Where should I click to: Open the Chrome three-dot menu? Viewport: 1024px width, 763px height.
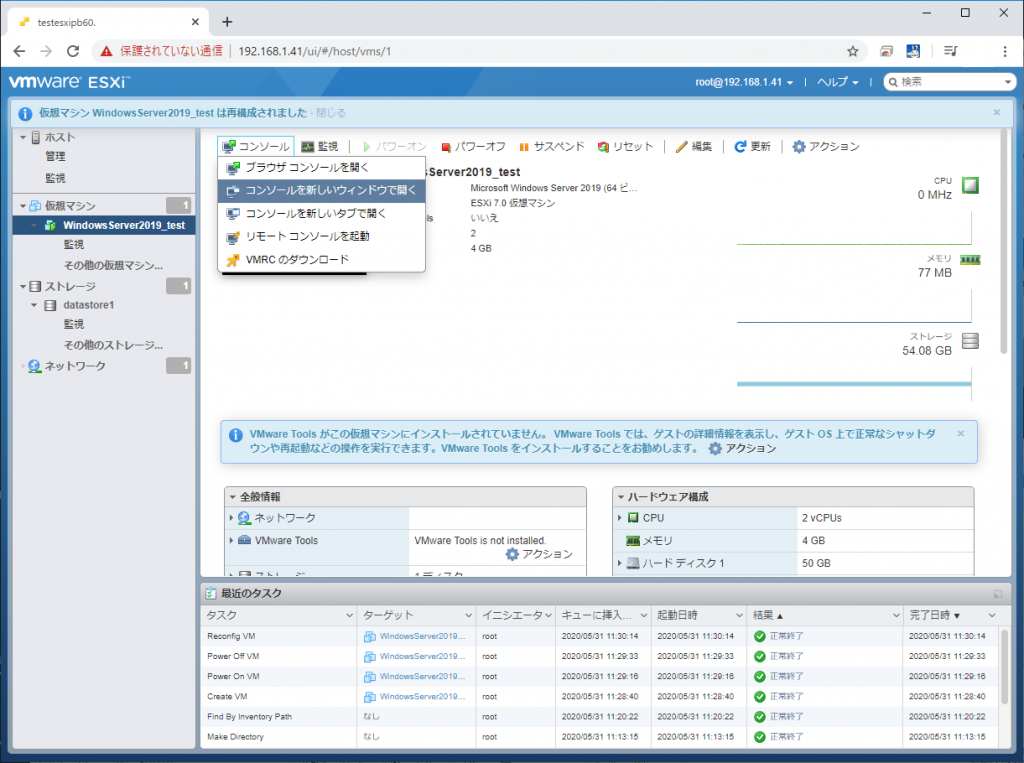point(1004,51)
